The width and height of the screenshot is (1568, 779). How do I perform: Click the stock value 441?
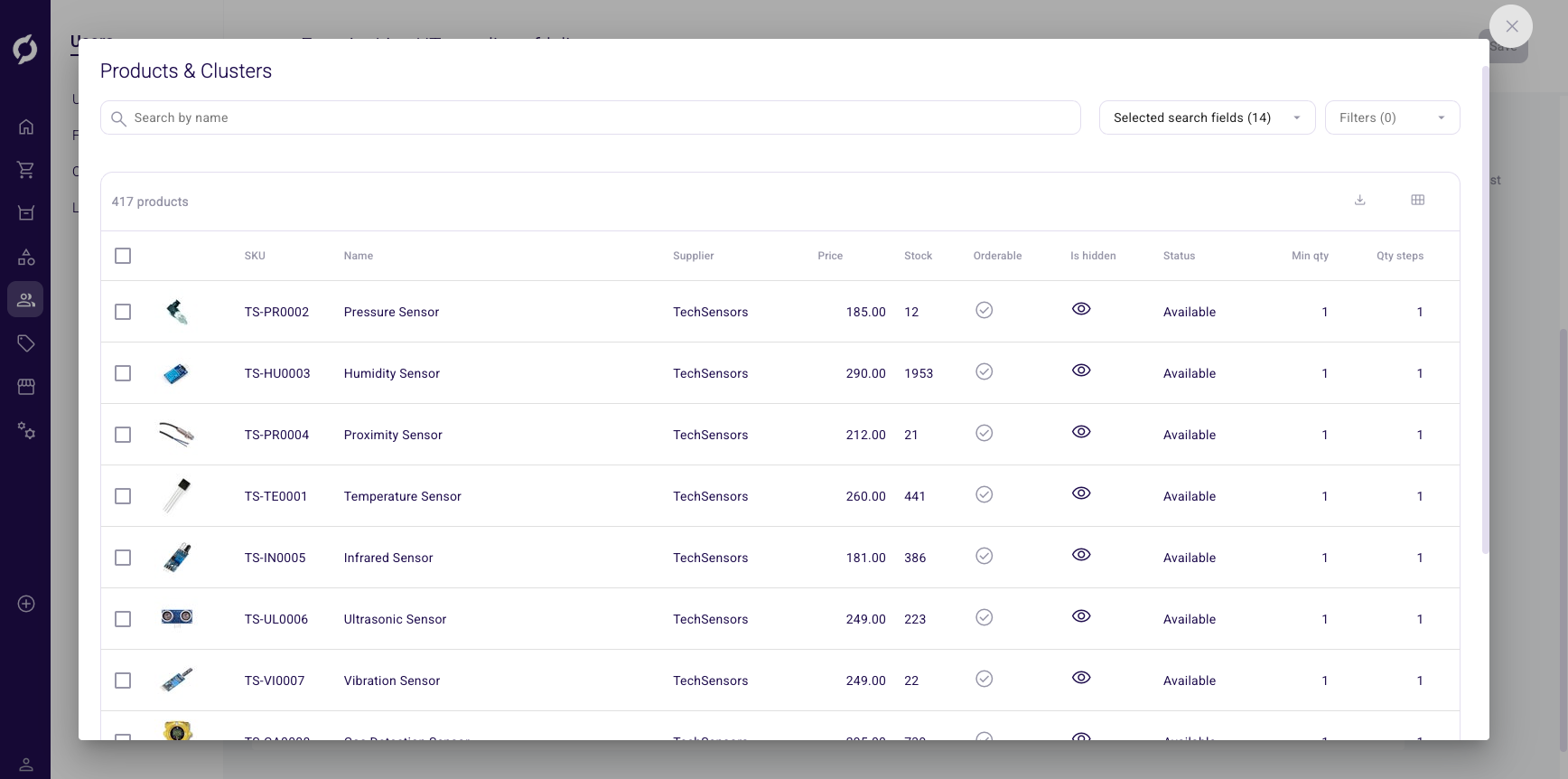(915, 496)
